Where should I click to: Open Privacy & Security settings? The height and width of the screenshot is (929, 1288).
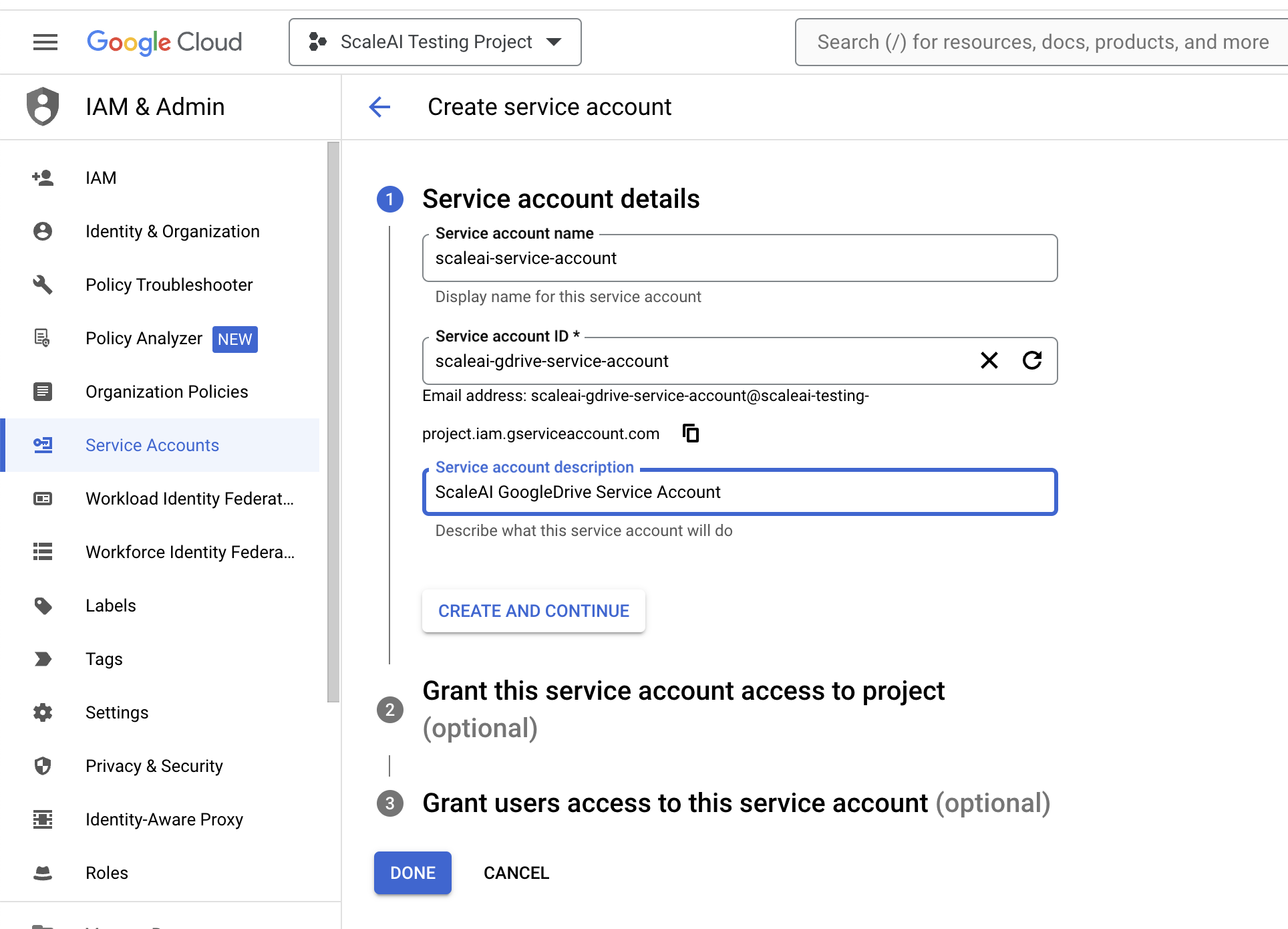[154, 766]
